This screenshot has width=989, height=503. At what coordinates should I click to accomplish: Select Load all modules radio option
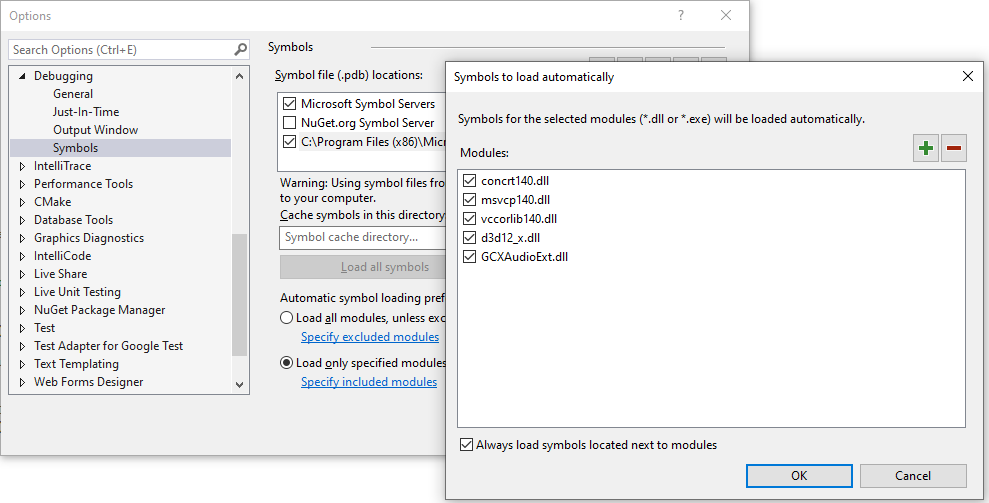pyautogui.click(x=286, y=317)
